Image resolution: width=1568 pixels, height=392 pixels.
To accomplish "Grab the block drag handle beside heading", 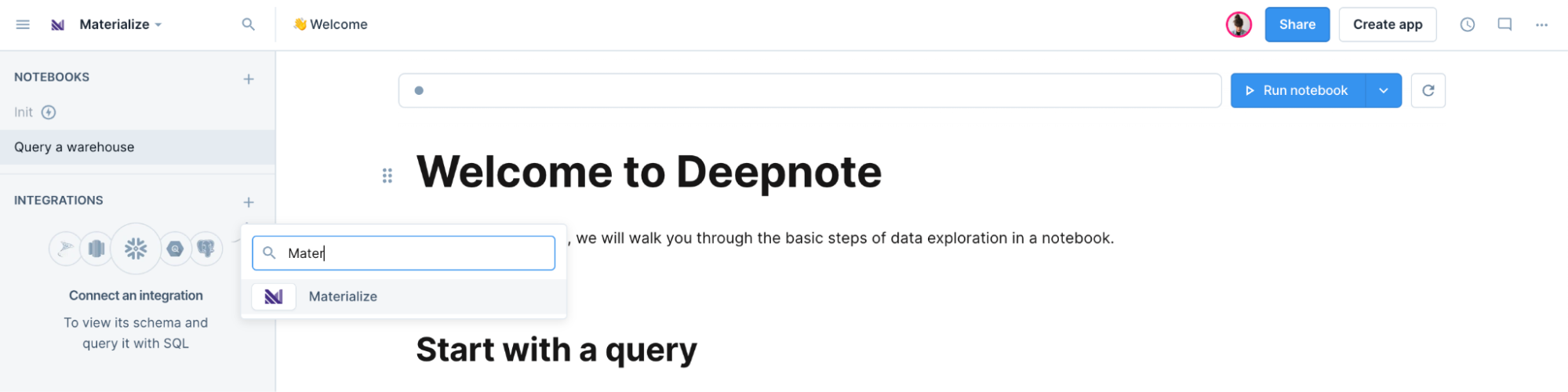I will (387, 176).
